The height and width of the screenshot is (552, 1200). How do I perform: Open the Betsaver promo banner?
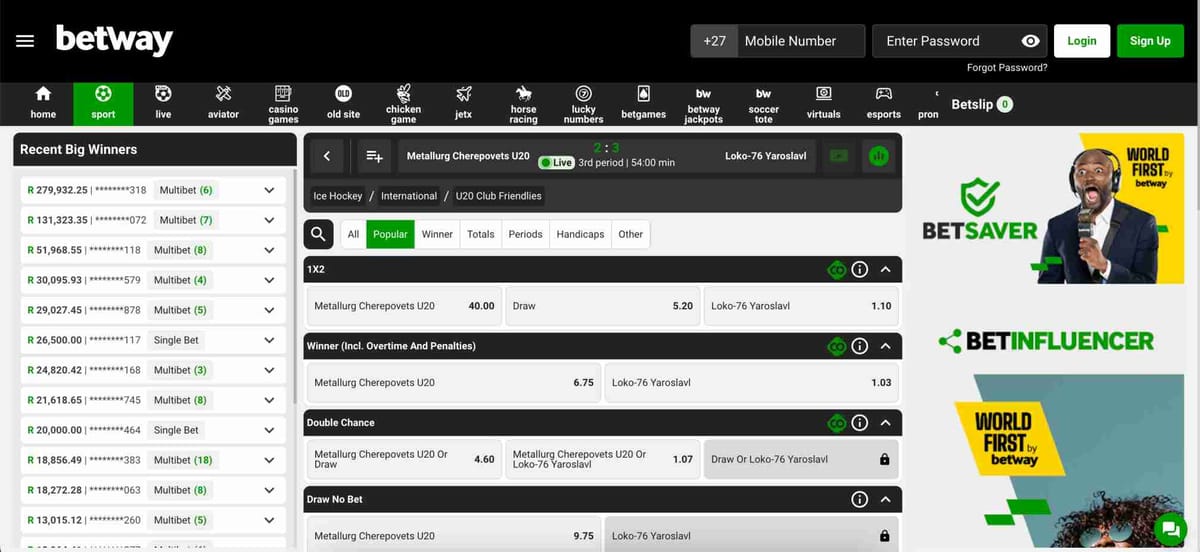[1053, 209]
